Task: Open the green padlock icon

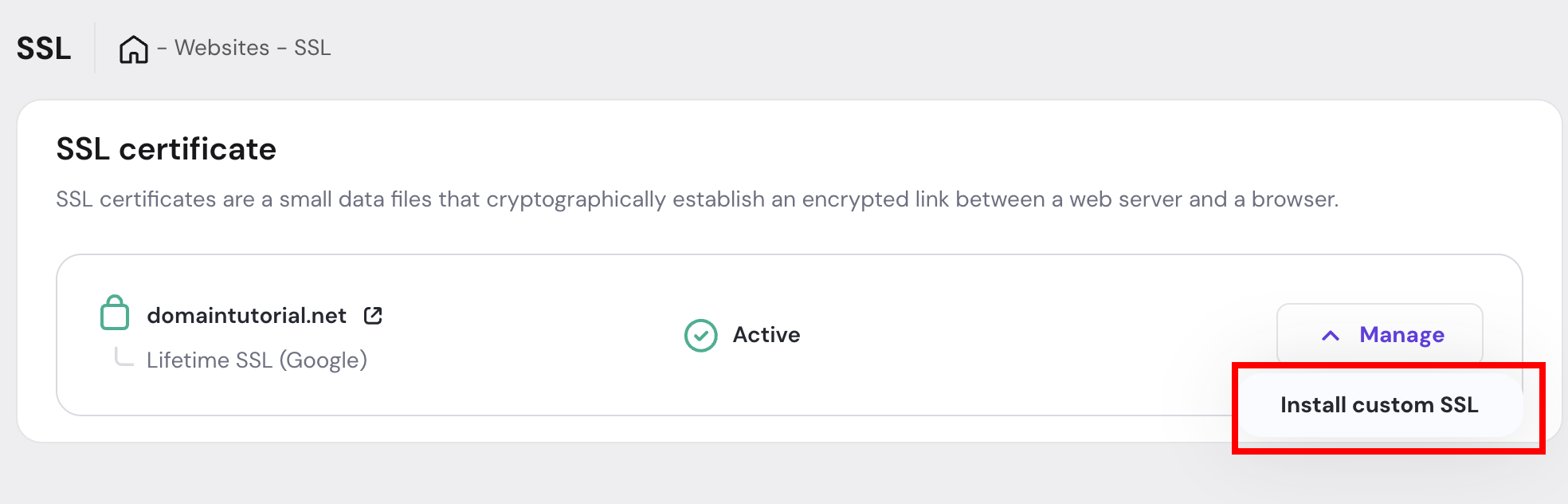Action: click(x=115, y=313)
